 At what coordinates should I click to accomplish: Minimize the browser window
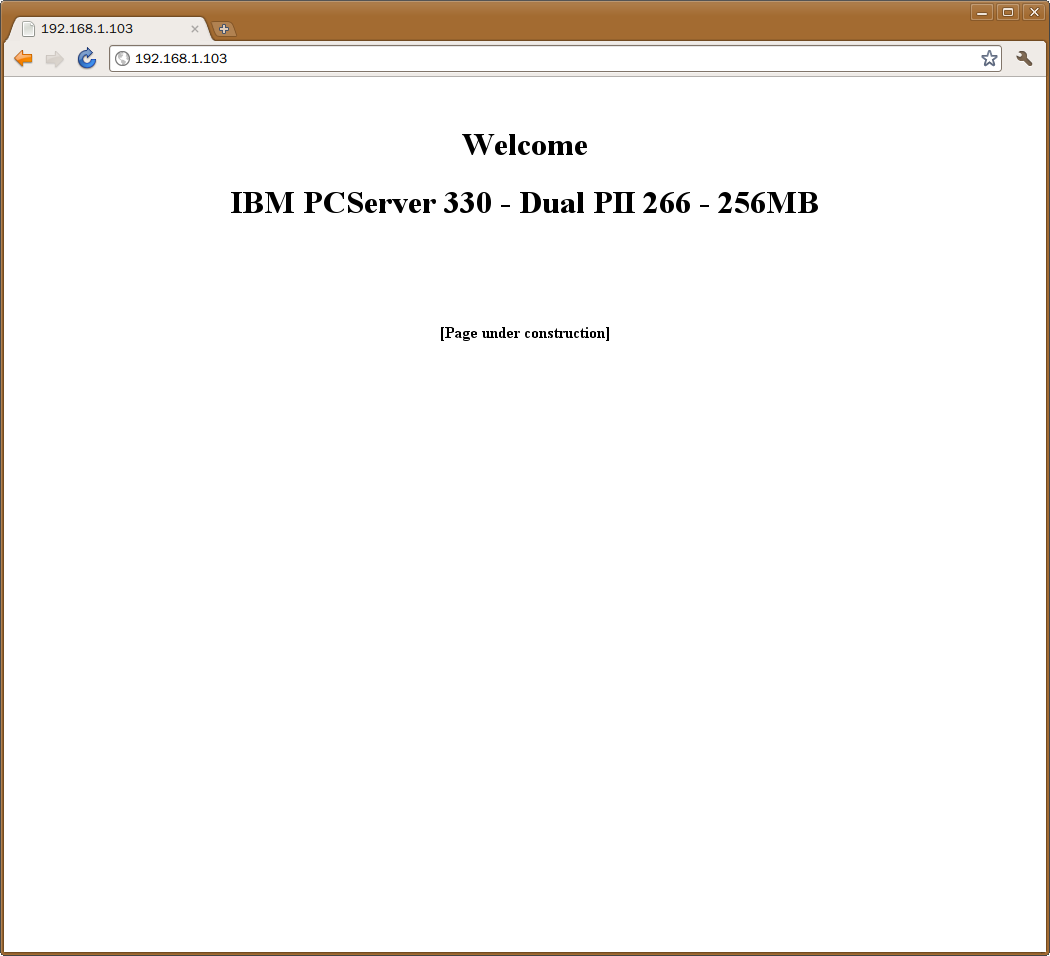point(982,12)
